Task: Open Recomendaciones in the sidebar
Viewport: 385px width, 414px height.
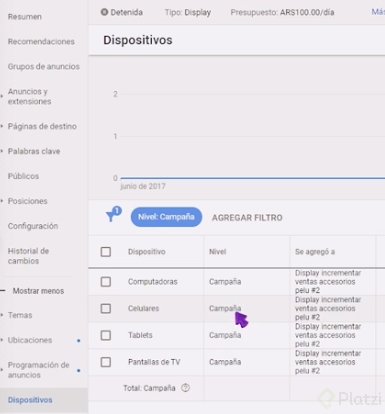Action: pyautogui.click(x=41, y=41)
